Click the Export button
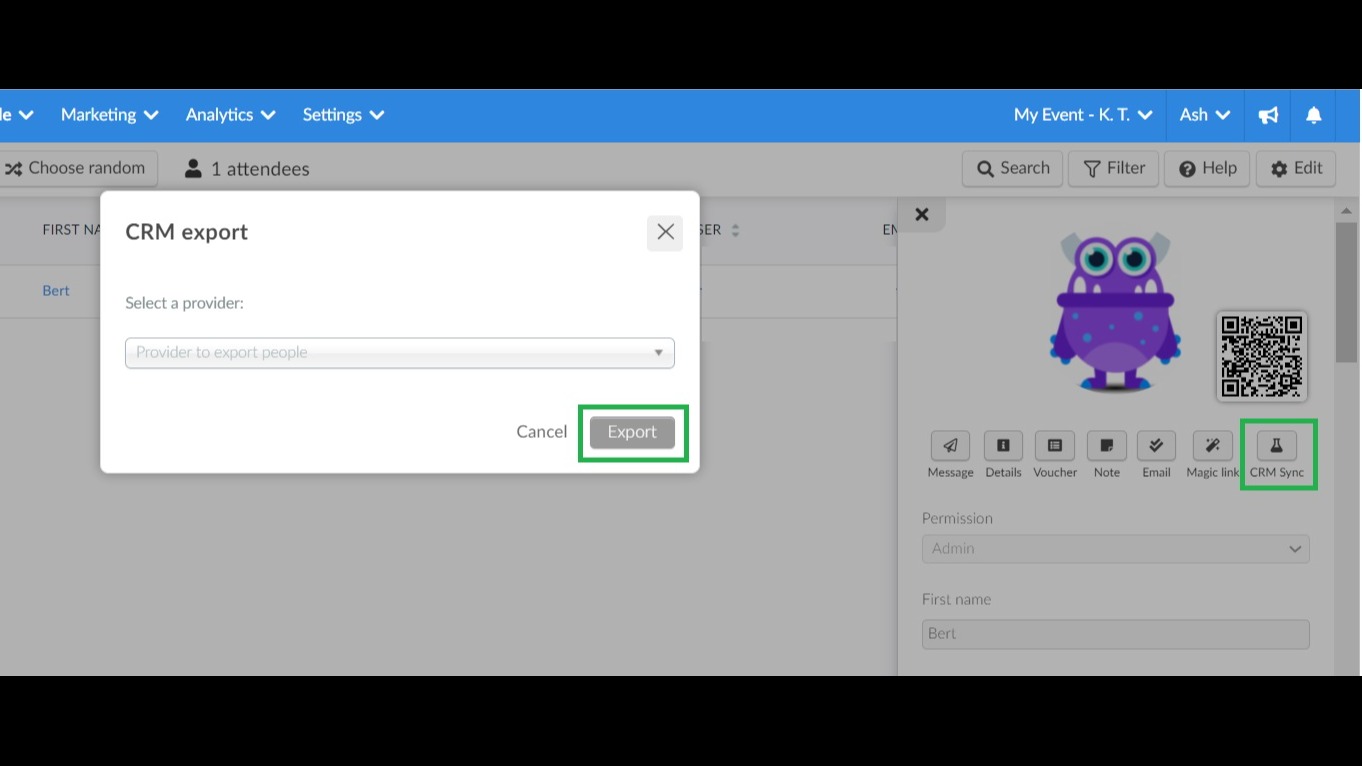This screenshot has width=1362, height=766. (631, 432)
